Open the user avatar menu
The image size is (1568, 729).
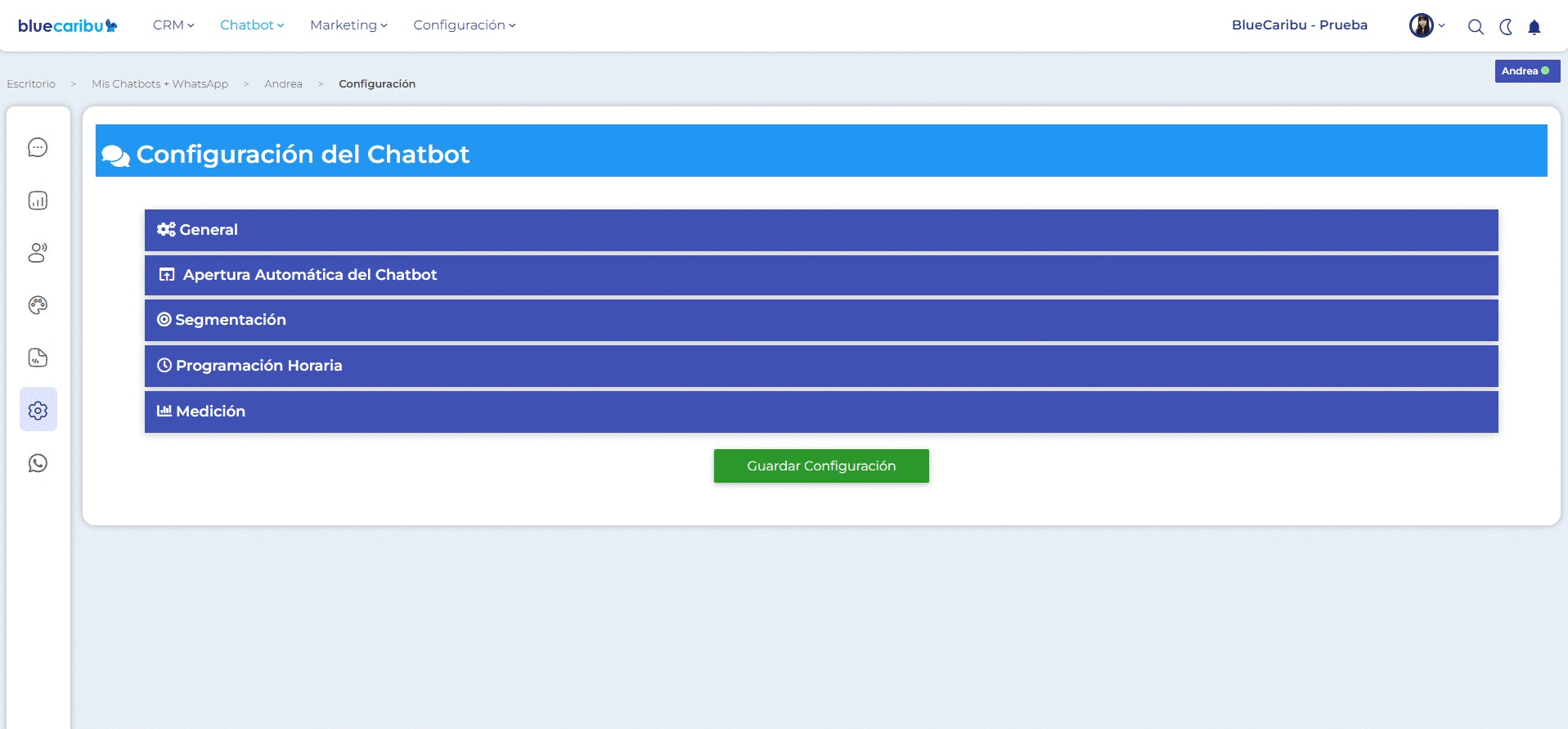coord(1426,25)
